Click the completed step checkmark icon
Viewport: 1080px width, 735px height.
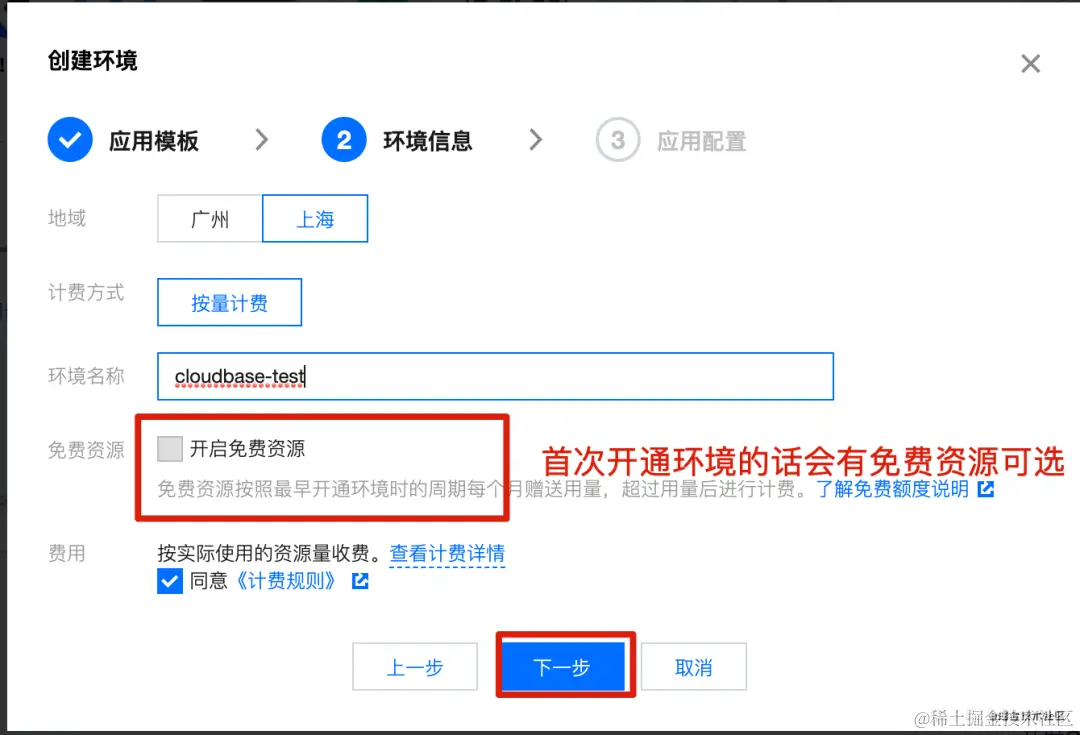[x=70, y=140]
